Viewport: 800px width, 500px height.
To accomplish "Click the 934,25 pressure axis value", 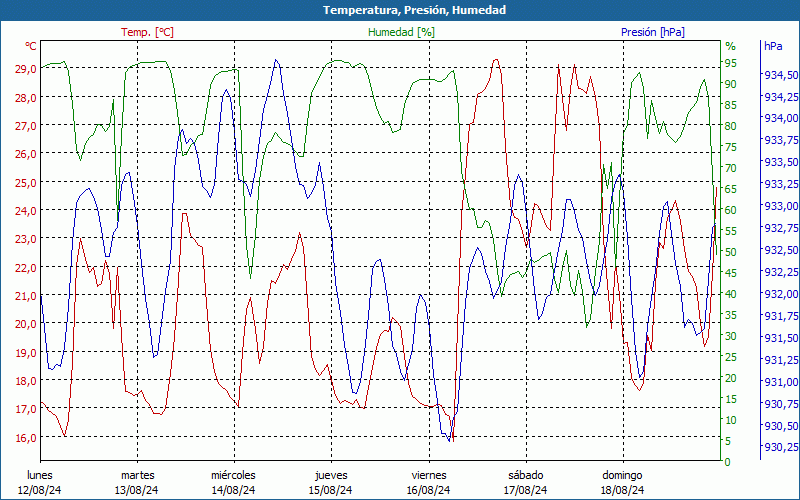I will [x=781, y=96].
